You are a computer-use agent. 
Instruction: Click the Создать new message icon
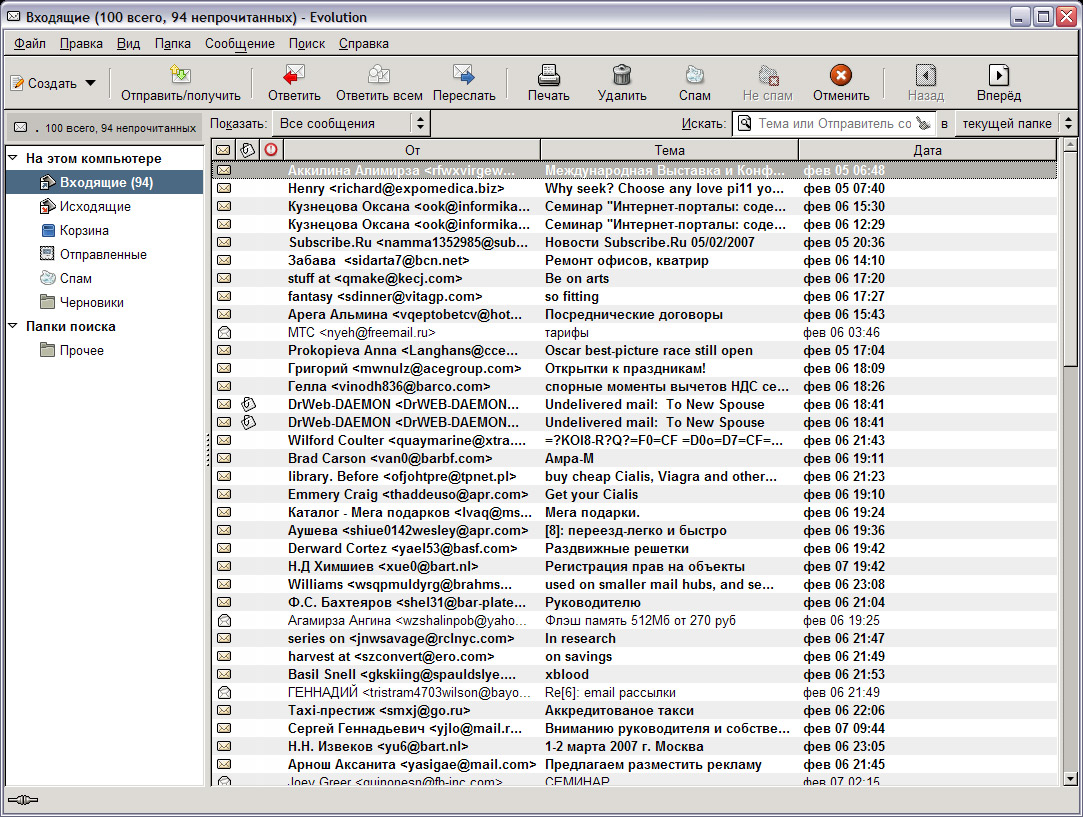17,84
